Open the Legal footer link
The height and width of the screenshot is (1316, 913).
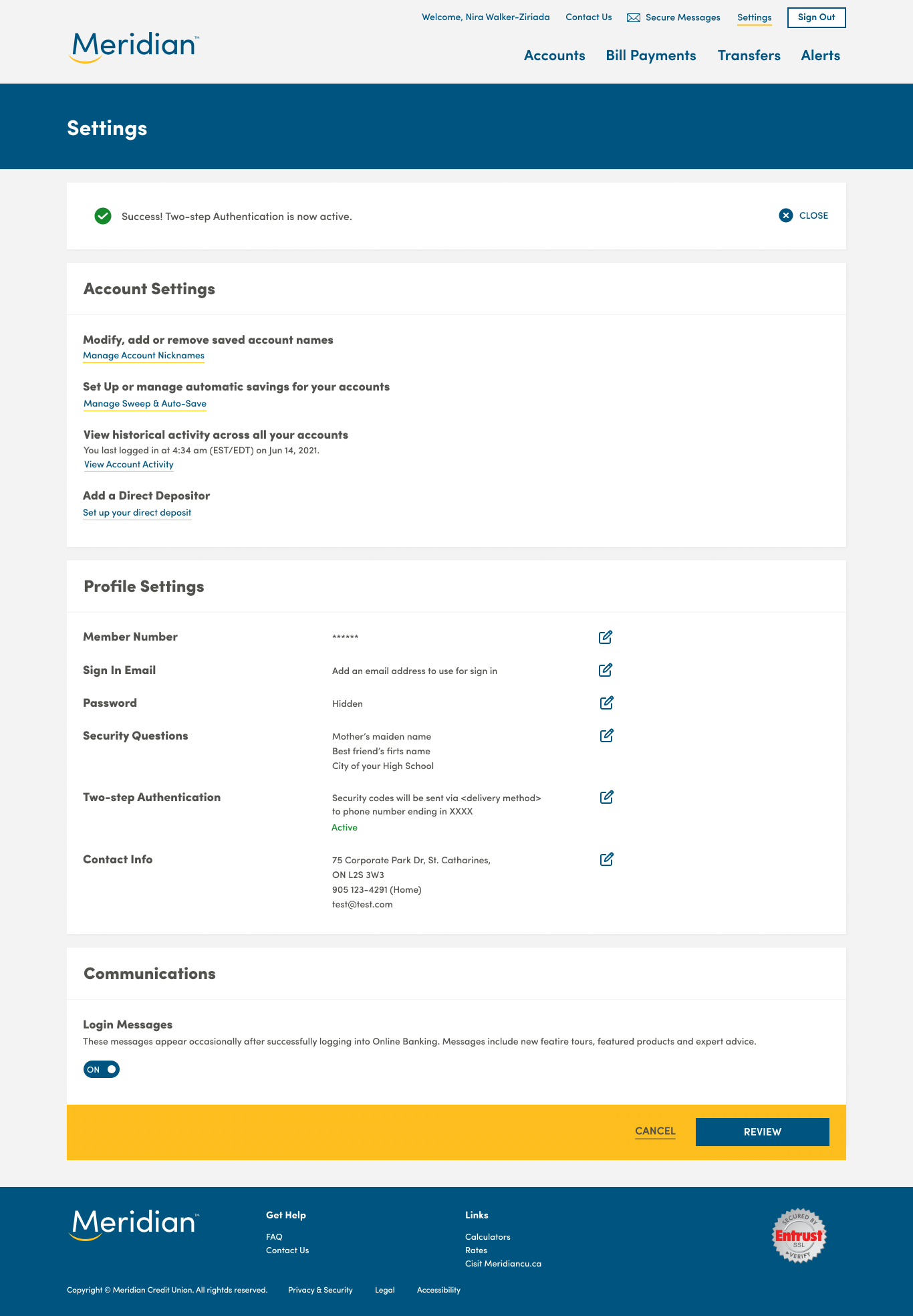(x=385, y=1290)
